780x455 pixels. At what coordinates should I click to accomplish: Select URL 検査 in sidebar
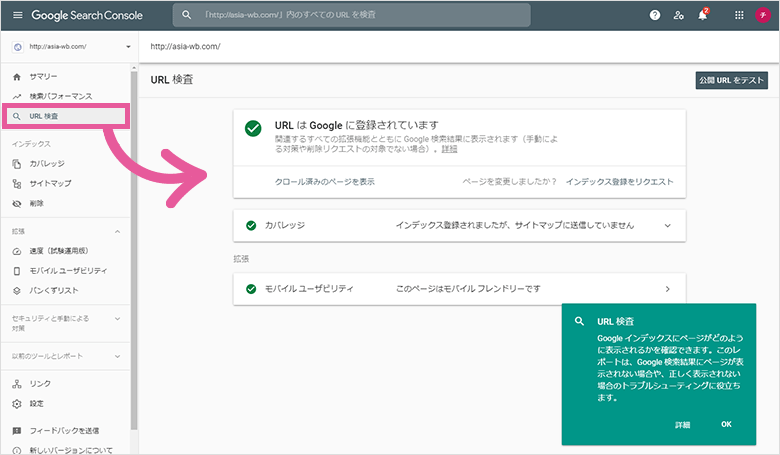[x=65, y=116]
